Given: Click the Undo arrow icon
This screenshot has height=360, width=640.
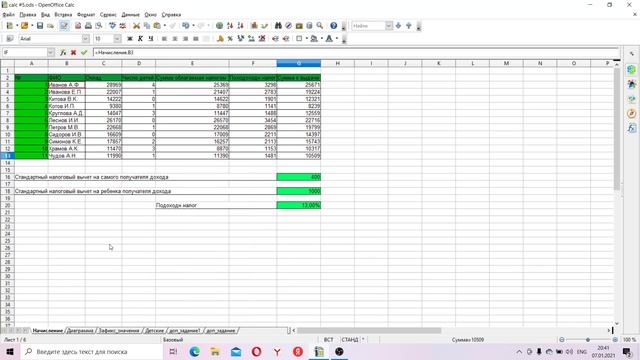Looking at the screenshot, I should click(x=186, y=26).
